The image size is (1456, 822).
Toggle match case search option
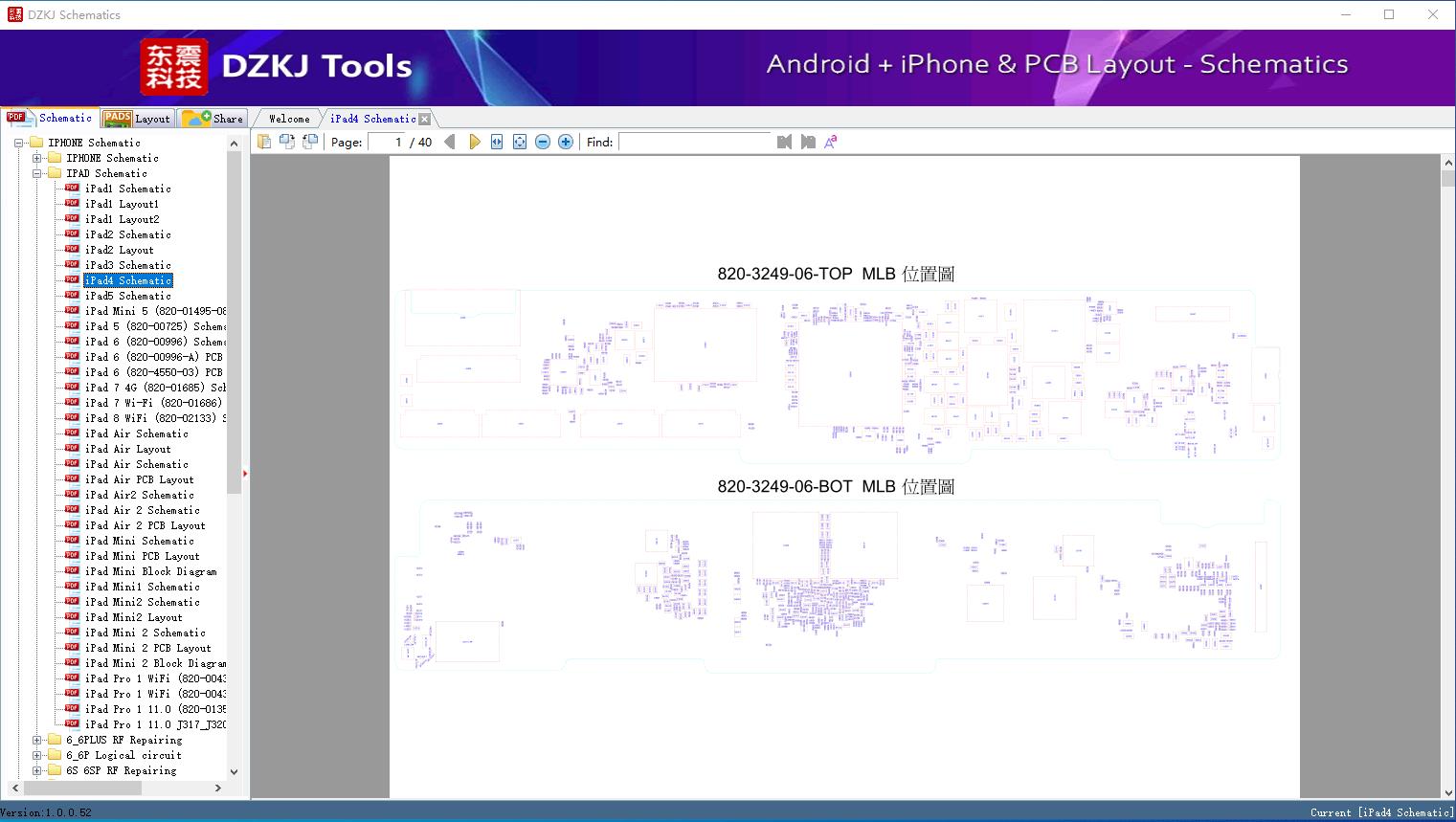coord(831,142)
